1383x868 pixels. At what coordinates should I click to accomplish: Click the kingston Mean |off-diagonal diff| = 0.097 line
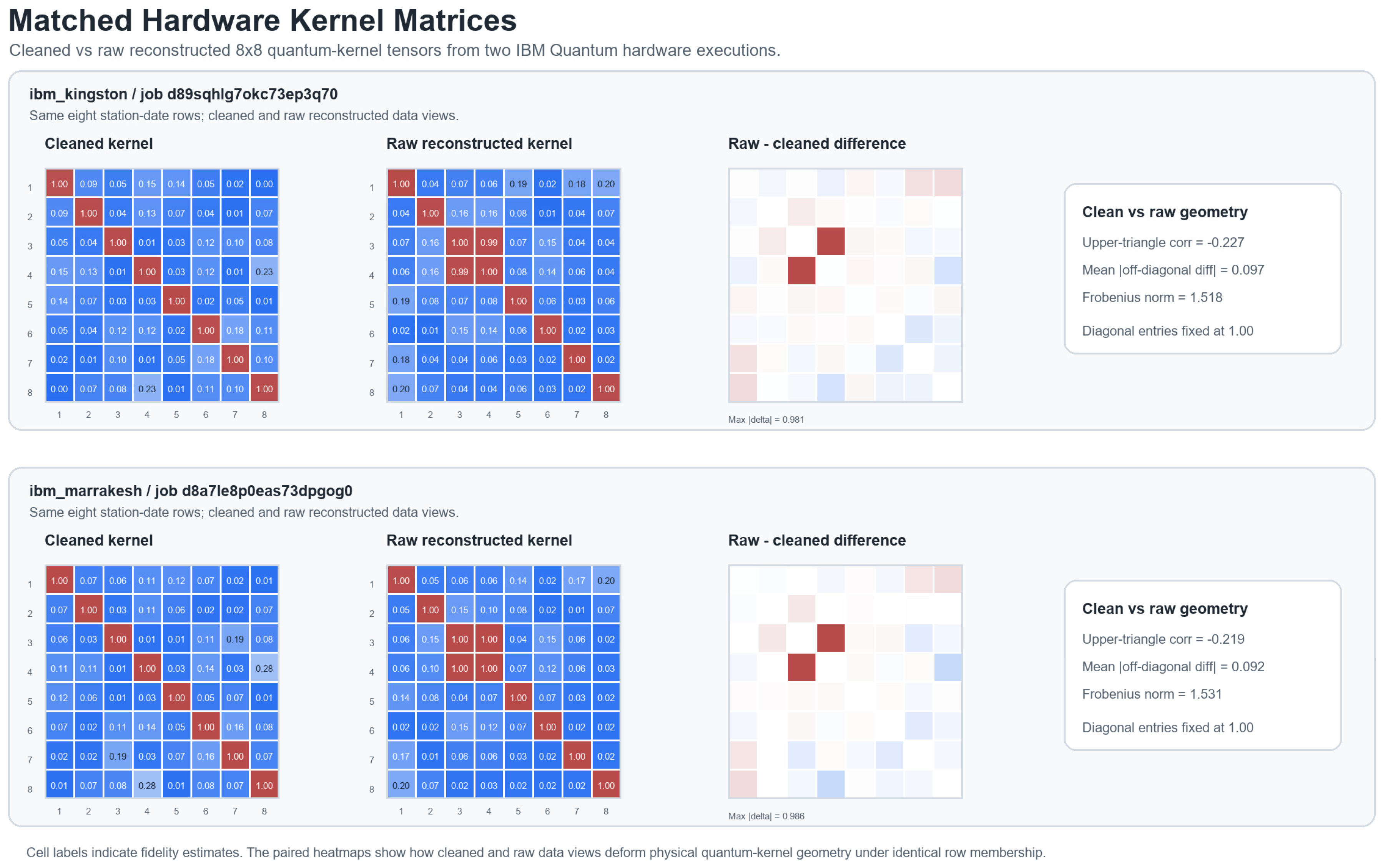[1173, 270]
